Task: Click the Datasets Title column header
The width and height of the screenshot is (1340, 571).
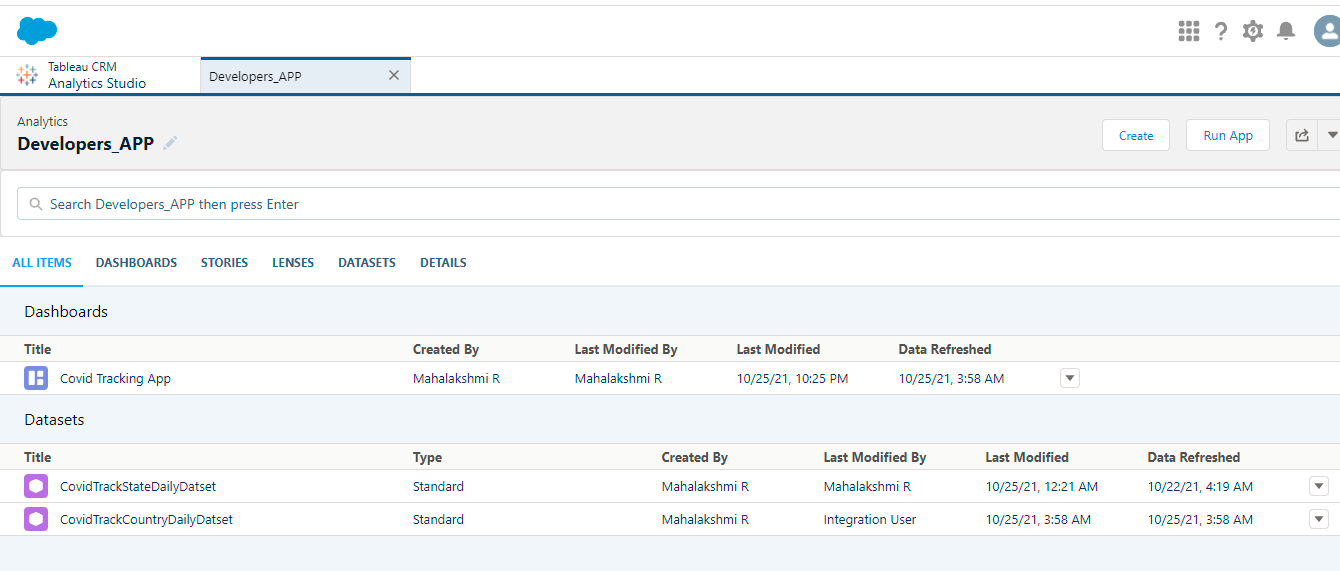Action: [x=38, y=457]
